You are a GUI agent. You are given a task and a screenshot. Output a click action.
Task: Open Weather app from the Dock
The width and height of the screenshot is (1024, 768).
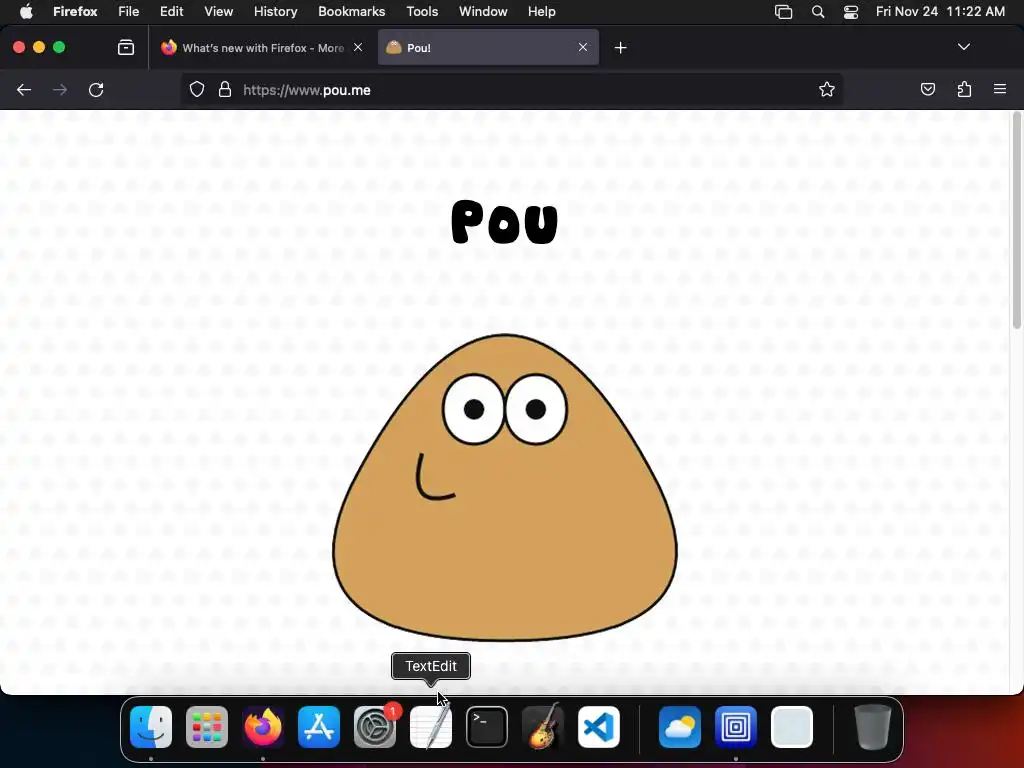click(680, 727)
